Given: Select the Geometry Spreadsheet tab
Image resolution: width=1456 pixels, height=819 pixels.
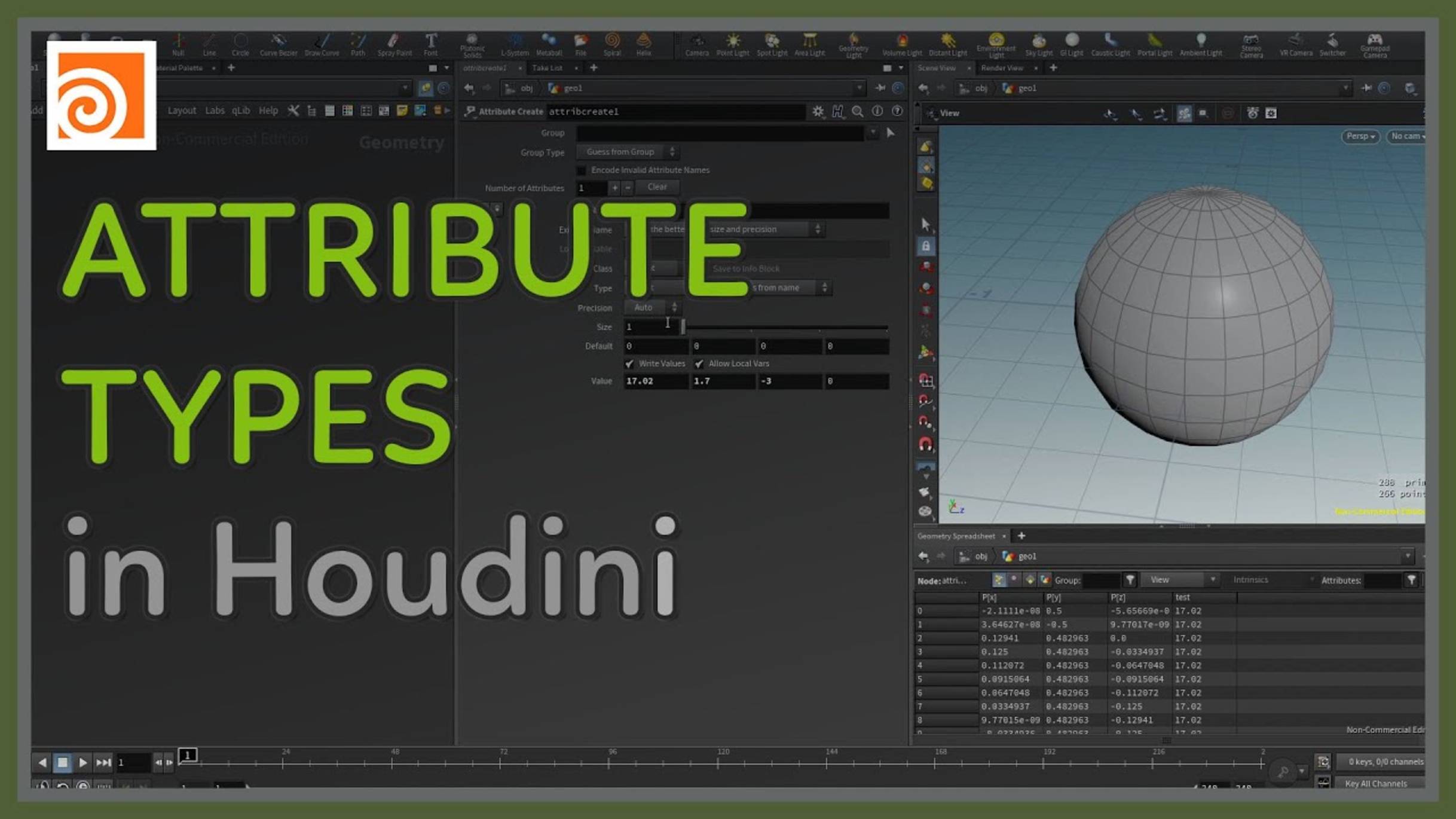Looking at the screenshot, I should pos(957,536).
